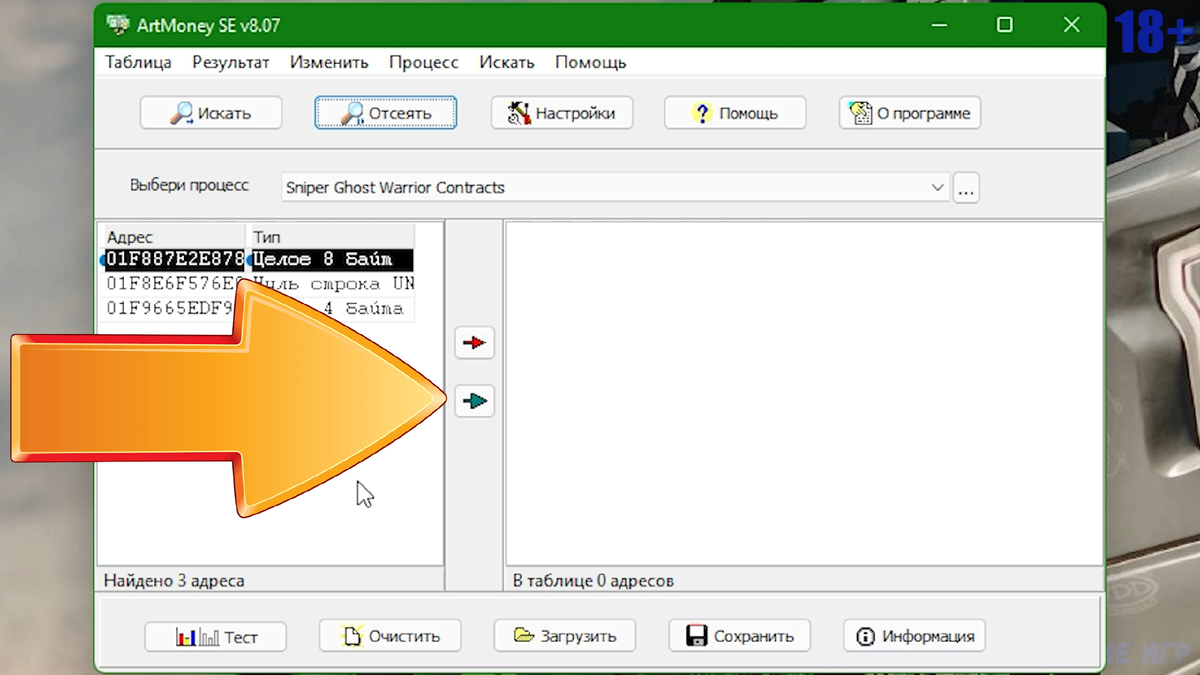The image size is (1200, 675).
Task: Click the Сохранить save button
Action: click(x=739, y=636)
